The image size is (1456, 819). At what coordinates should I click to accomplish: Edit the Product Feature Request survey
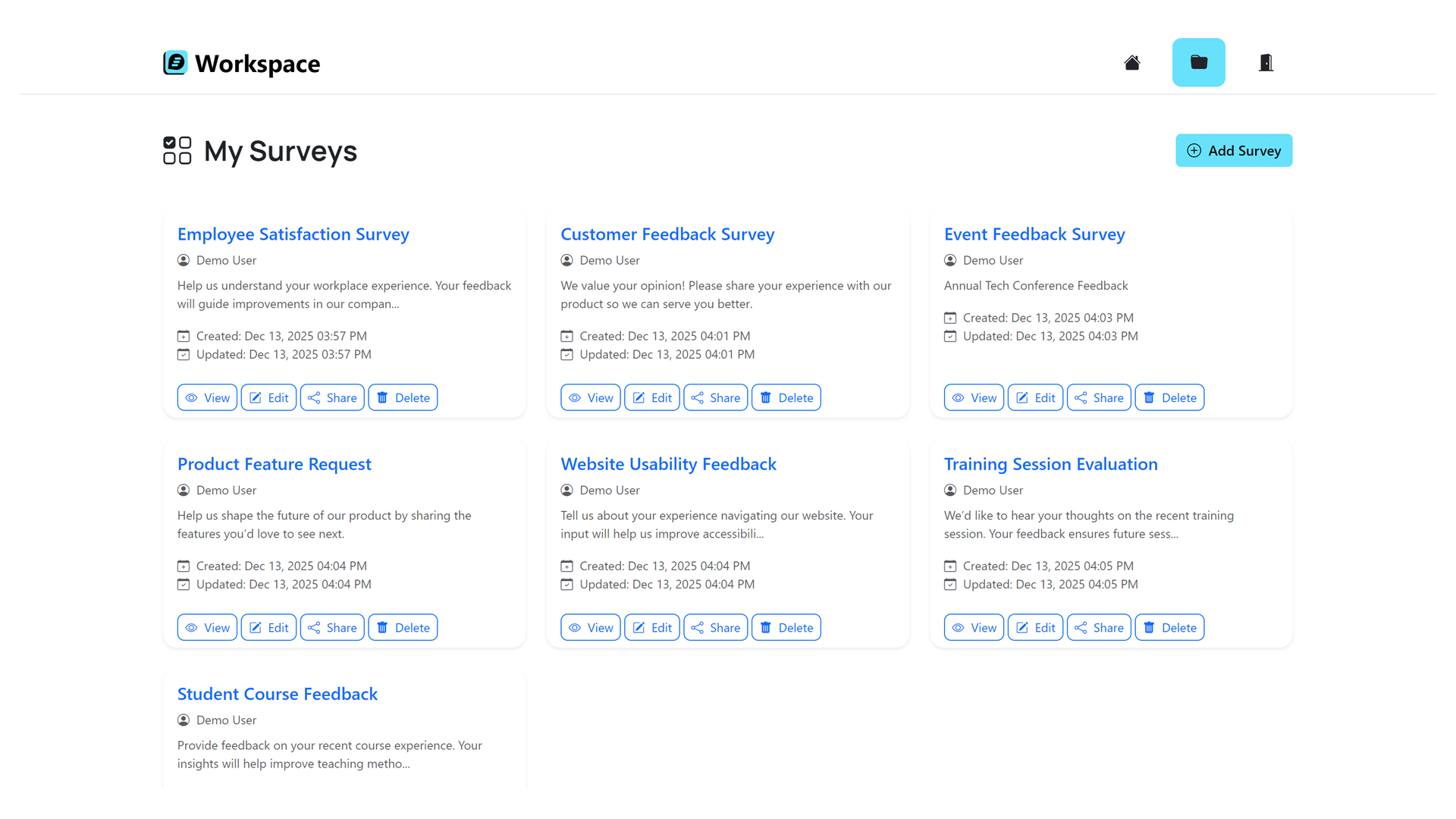(x=268, y=627)
